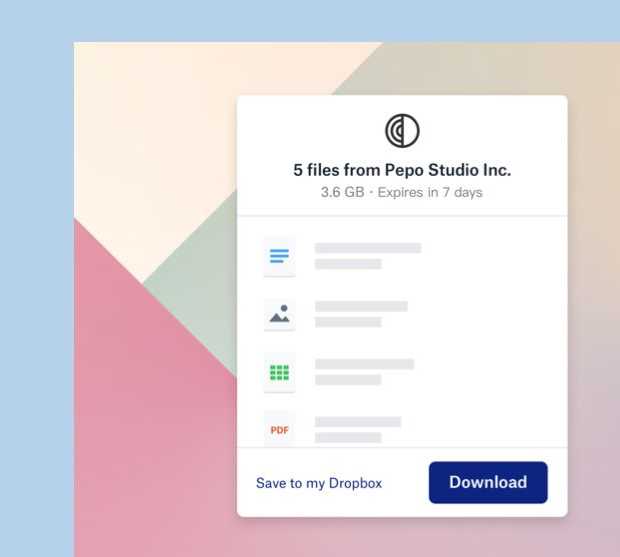Click the '3.6 GB · Expires in 7 days' text
This screenshot has height=557, width=620.
(402, 193)
